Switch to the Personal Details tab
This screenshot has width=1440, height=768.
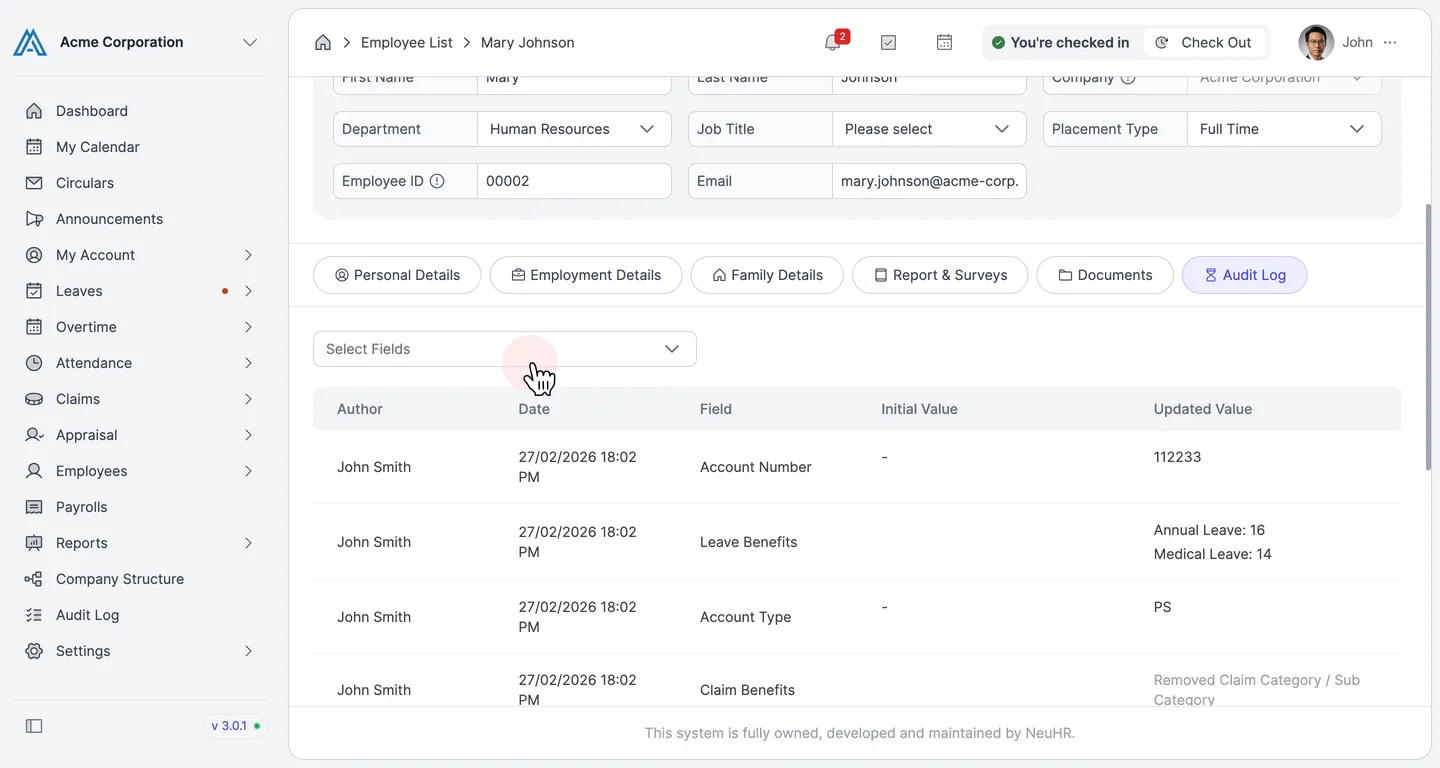click(397, 275)
